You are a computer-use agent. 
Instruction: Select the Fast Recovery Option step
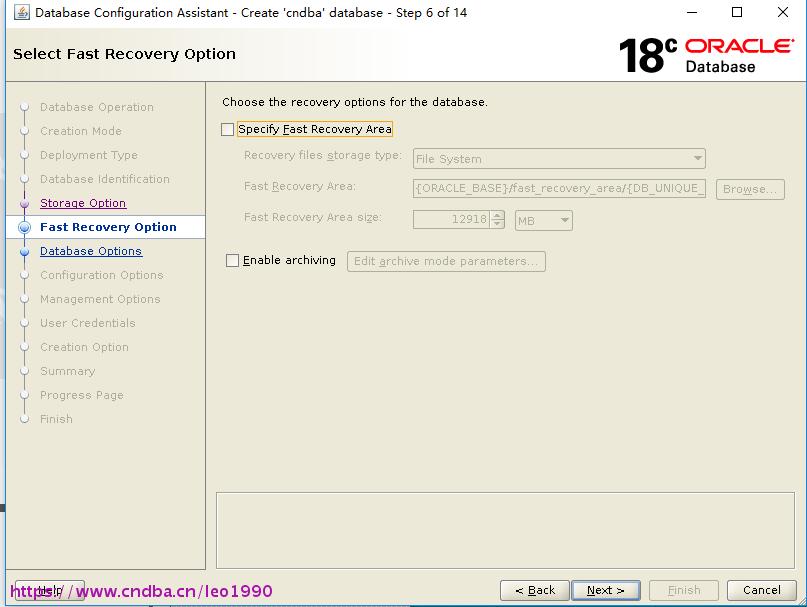pos(108,227)
